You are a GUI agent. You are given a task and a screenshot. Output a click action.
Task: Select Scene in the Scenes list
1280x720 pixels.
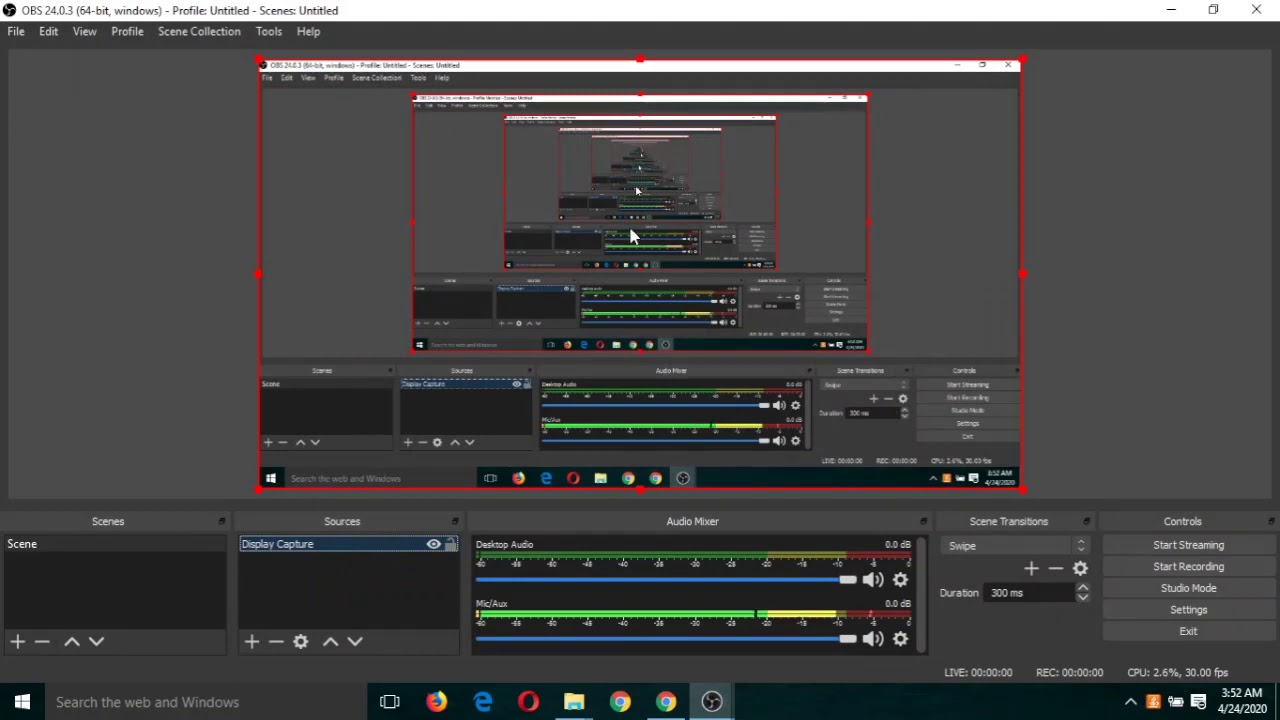coord(115,544)
